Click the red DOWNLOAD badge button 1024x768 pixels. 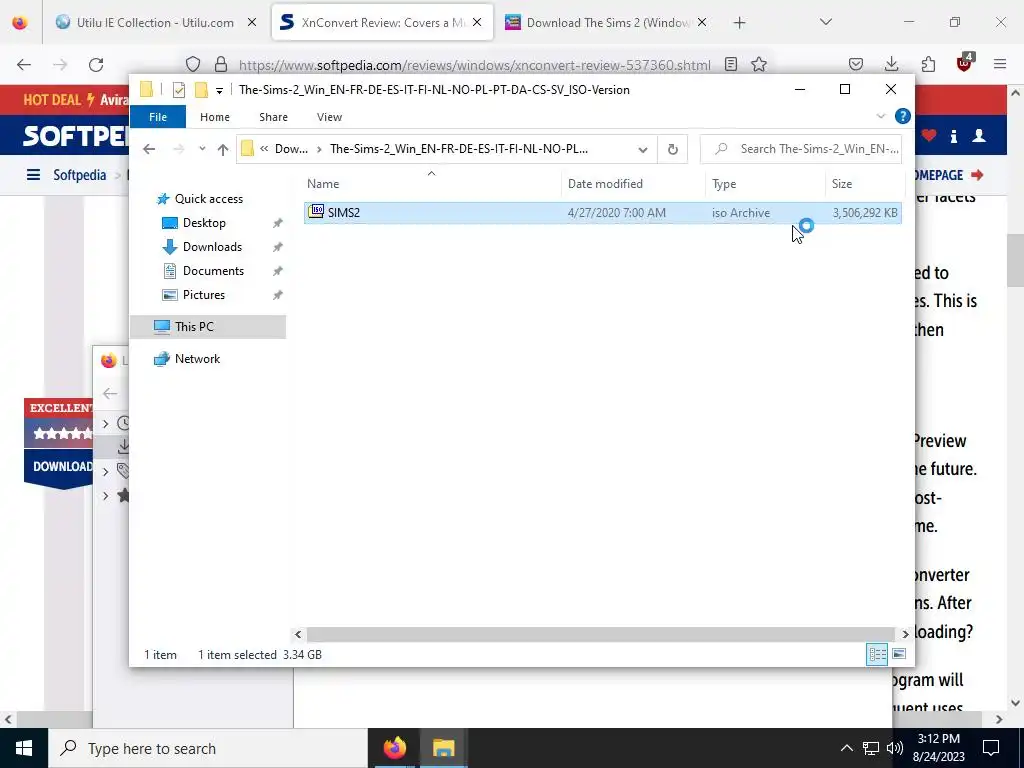pyautogui.click(x=59, y=466)
